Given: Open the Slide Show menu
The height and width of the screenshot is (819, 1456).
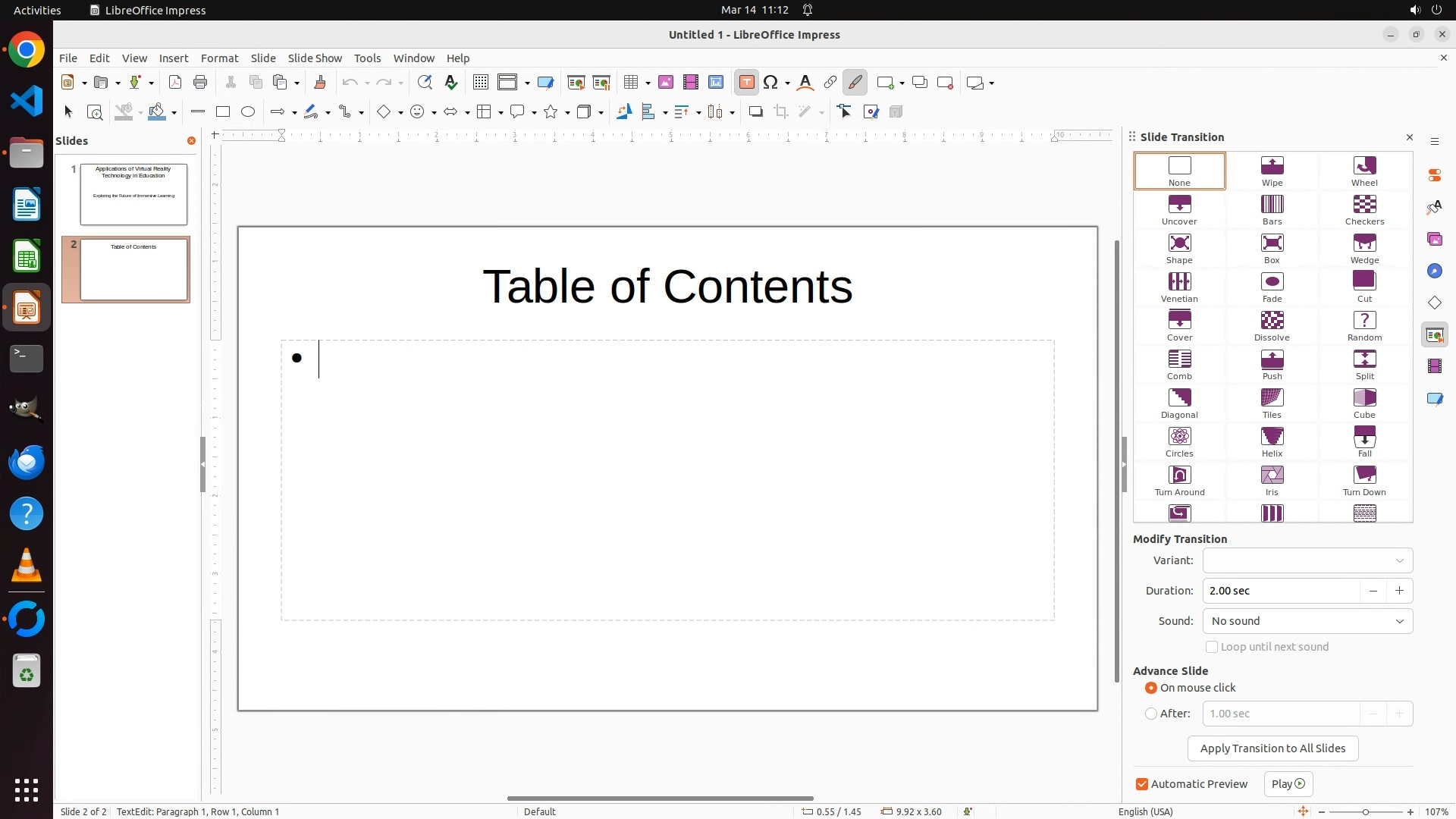Looking at the screenshot, I should (315, 58).
